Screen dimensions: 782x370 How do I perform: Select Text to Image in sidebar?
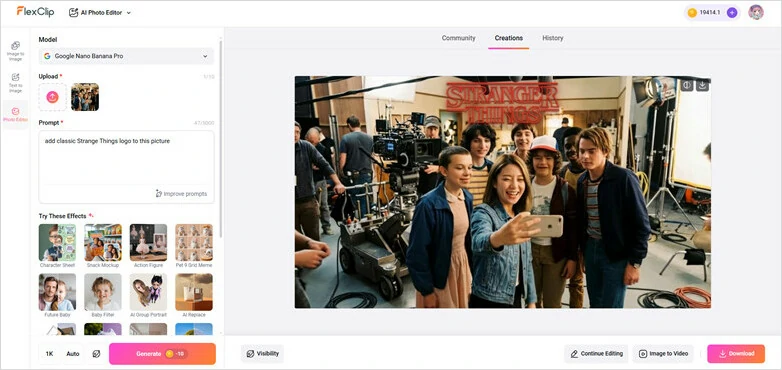coord(15,83)
